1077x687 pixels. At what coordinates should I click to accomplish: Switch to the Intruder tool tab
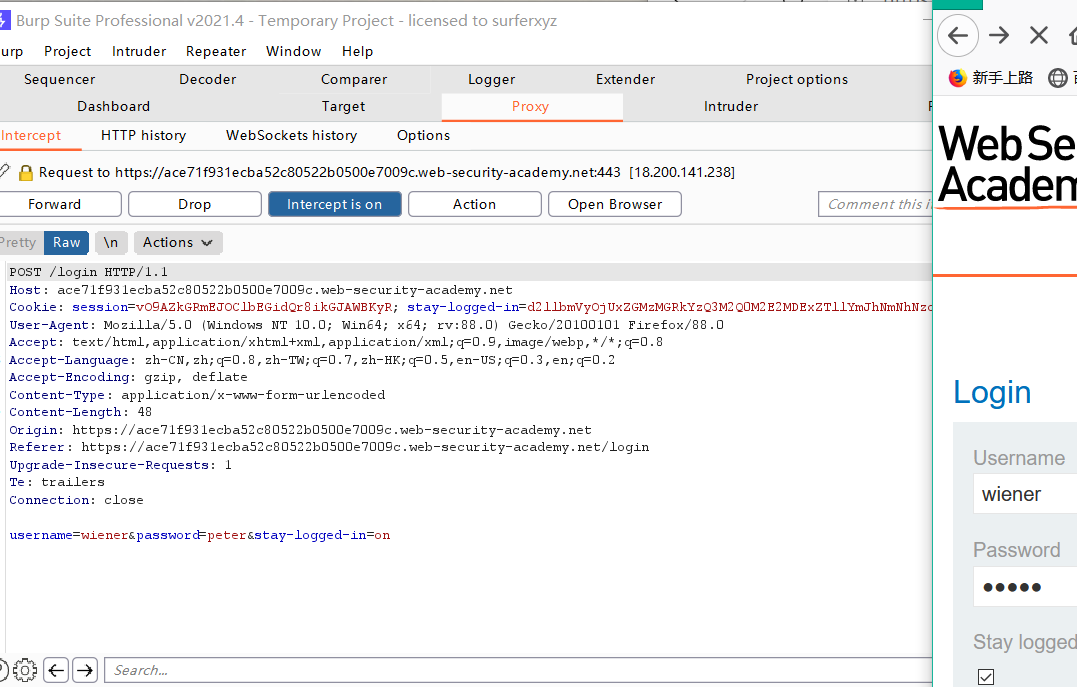(x=731, y=106)
